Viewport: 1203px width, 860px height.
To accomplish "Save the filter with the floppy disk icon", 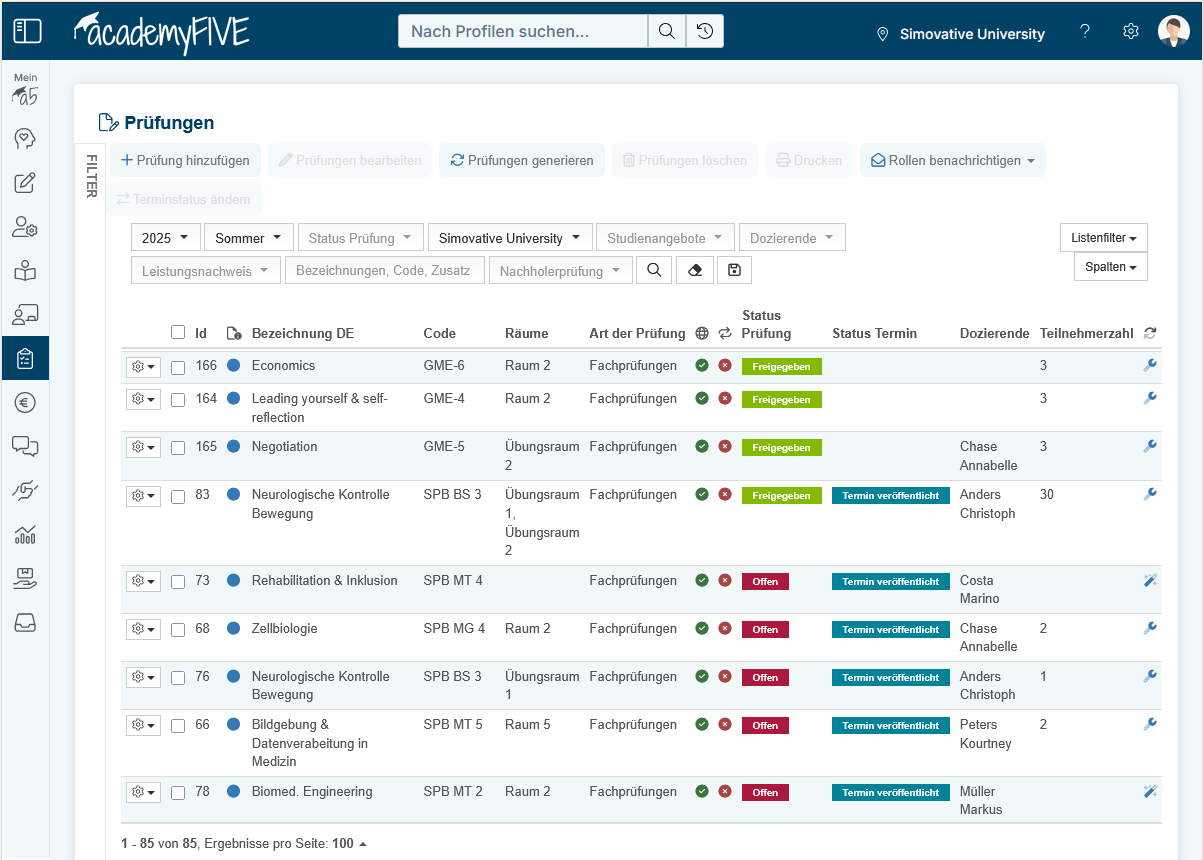I will [734, 270].
